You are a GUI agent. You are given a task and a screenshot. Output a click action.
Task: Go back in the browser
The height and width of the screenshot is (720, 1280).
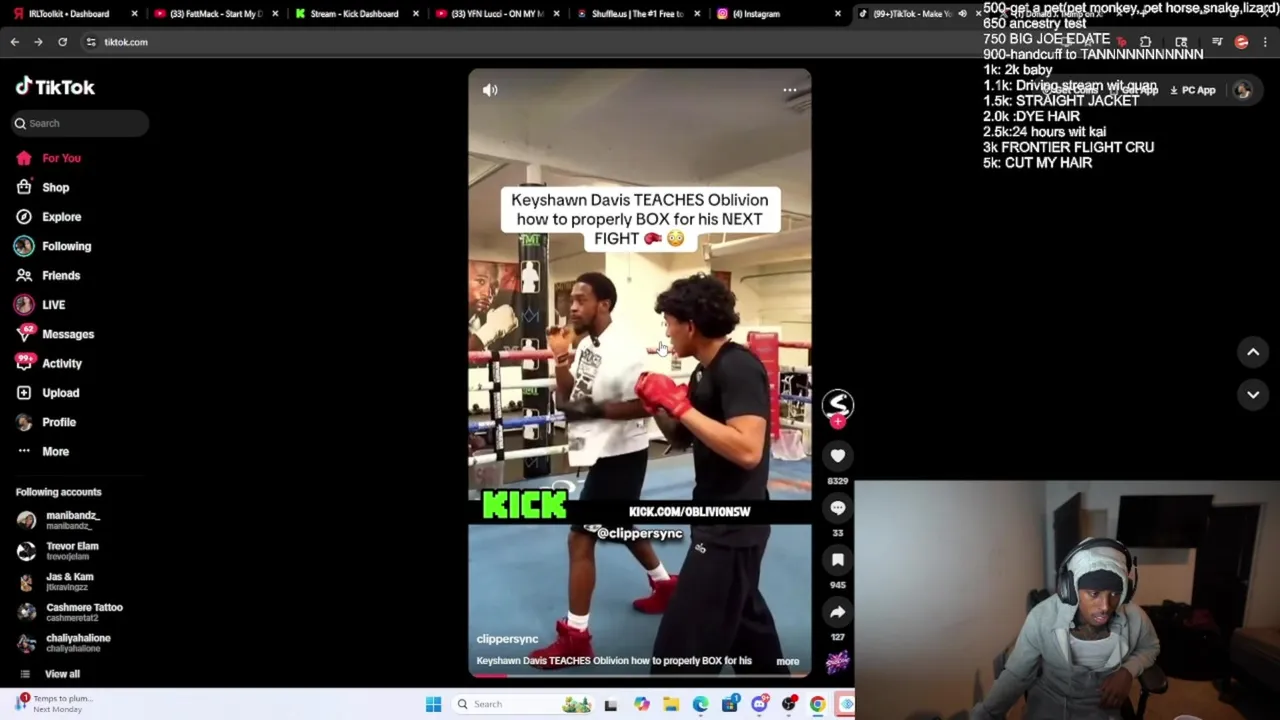tap(15, 42)
